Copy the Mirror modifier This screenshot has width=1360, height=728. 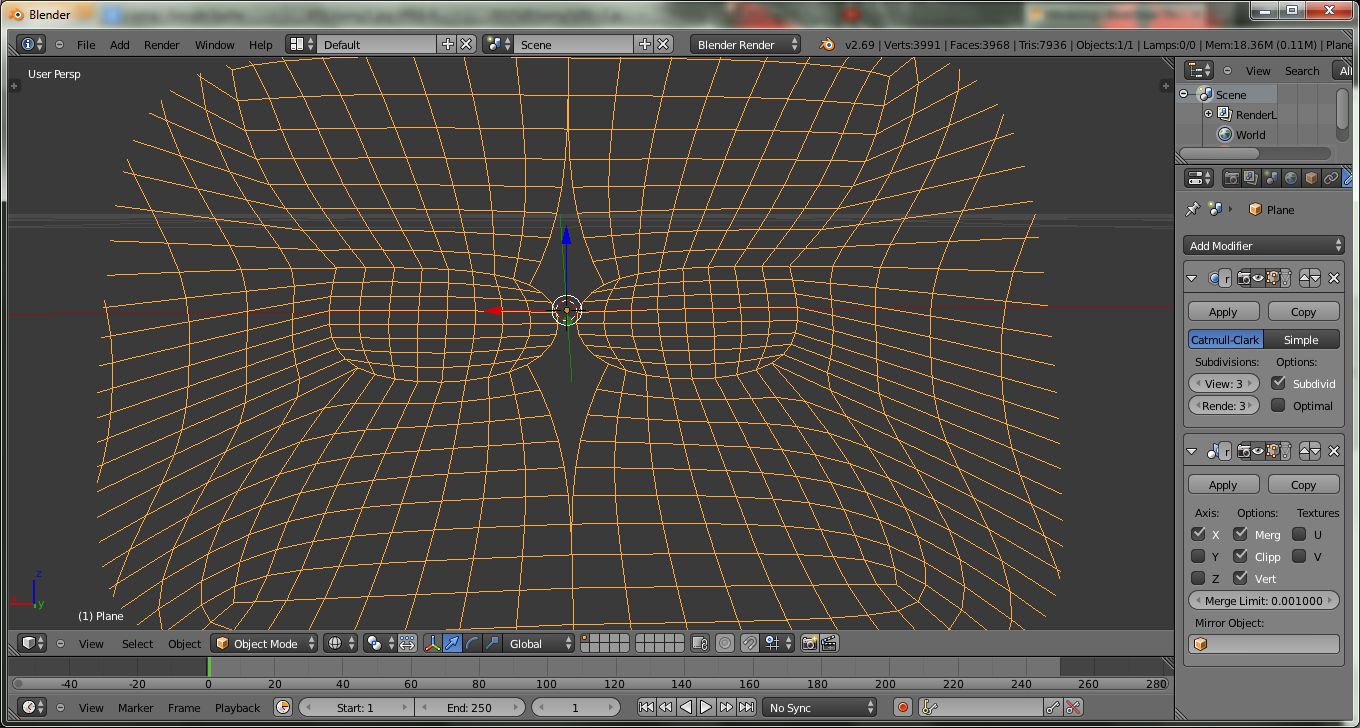pyautogui.click(x=1303, y=485)
